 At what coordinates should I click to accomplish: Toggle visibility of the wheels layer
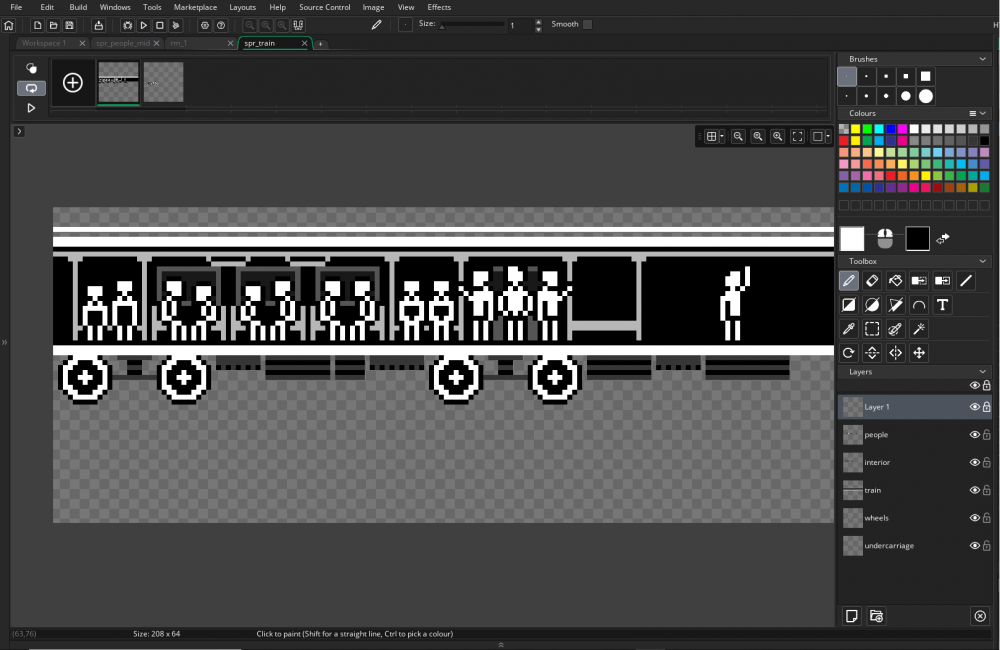pyautogui.click(x=974, y=518)
